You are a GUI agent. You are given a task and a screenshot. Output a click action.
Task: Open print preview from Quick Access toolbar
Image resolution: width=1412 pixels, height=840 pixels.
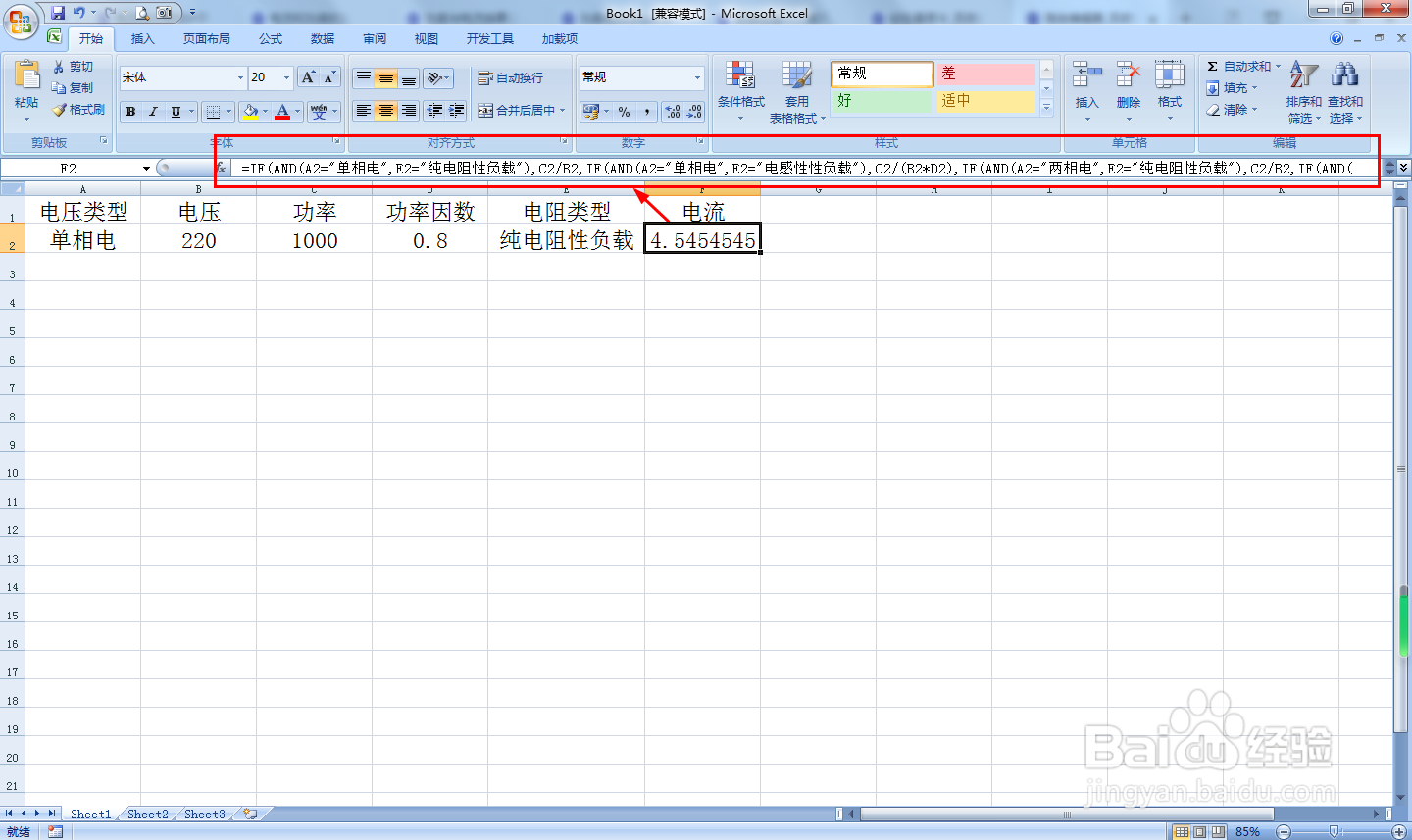(x=141, y=13)
